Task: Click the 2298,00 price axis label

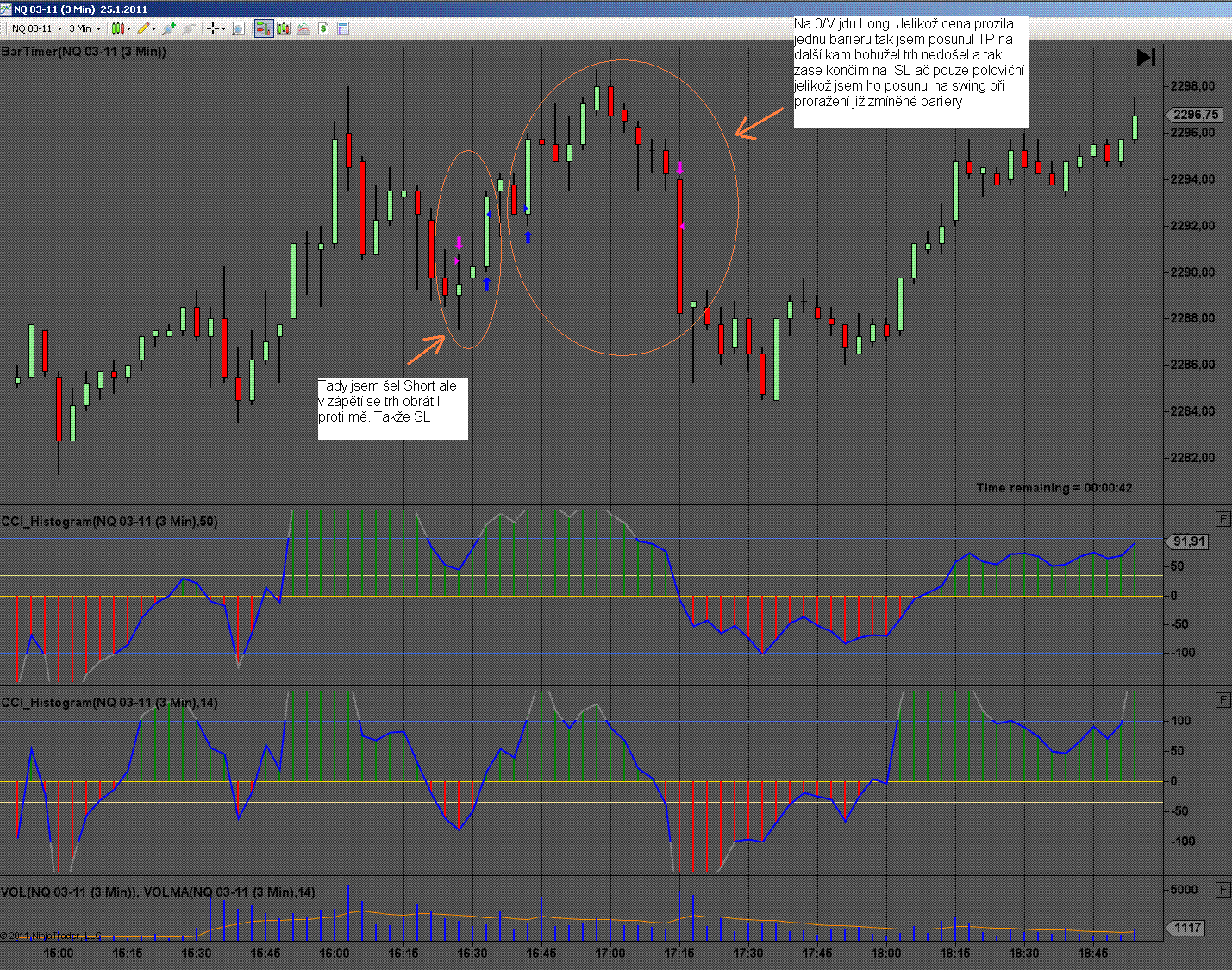Action: coord(1193,86)
